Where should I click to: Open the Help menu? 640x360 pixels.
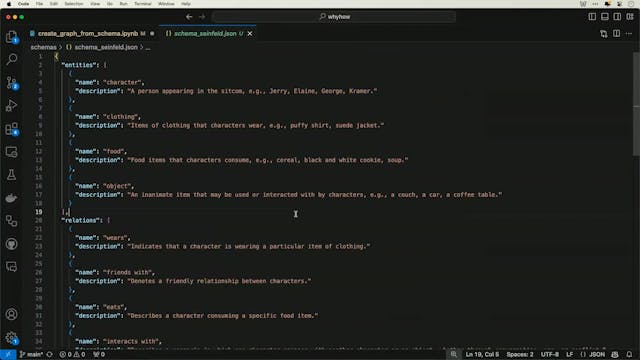pyautogui.click(x=186, y=4)
